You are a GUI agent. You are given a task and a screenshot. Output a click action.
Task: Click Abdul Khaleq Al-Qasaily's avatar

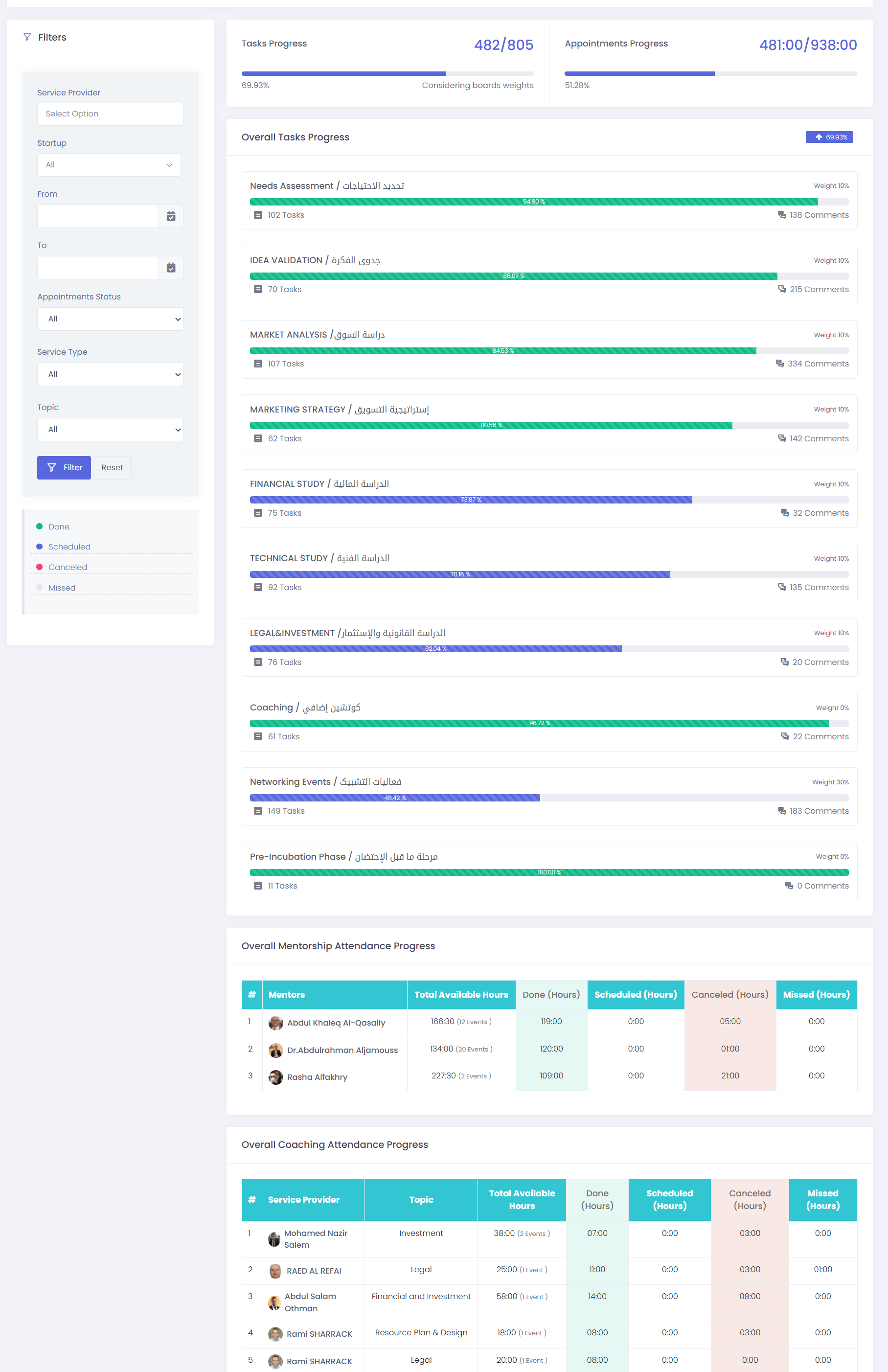[276, 1023]
